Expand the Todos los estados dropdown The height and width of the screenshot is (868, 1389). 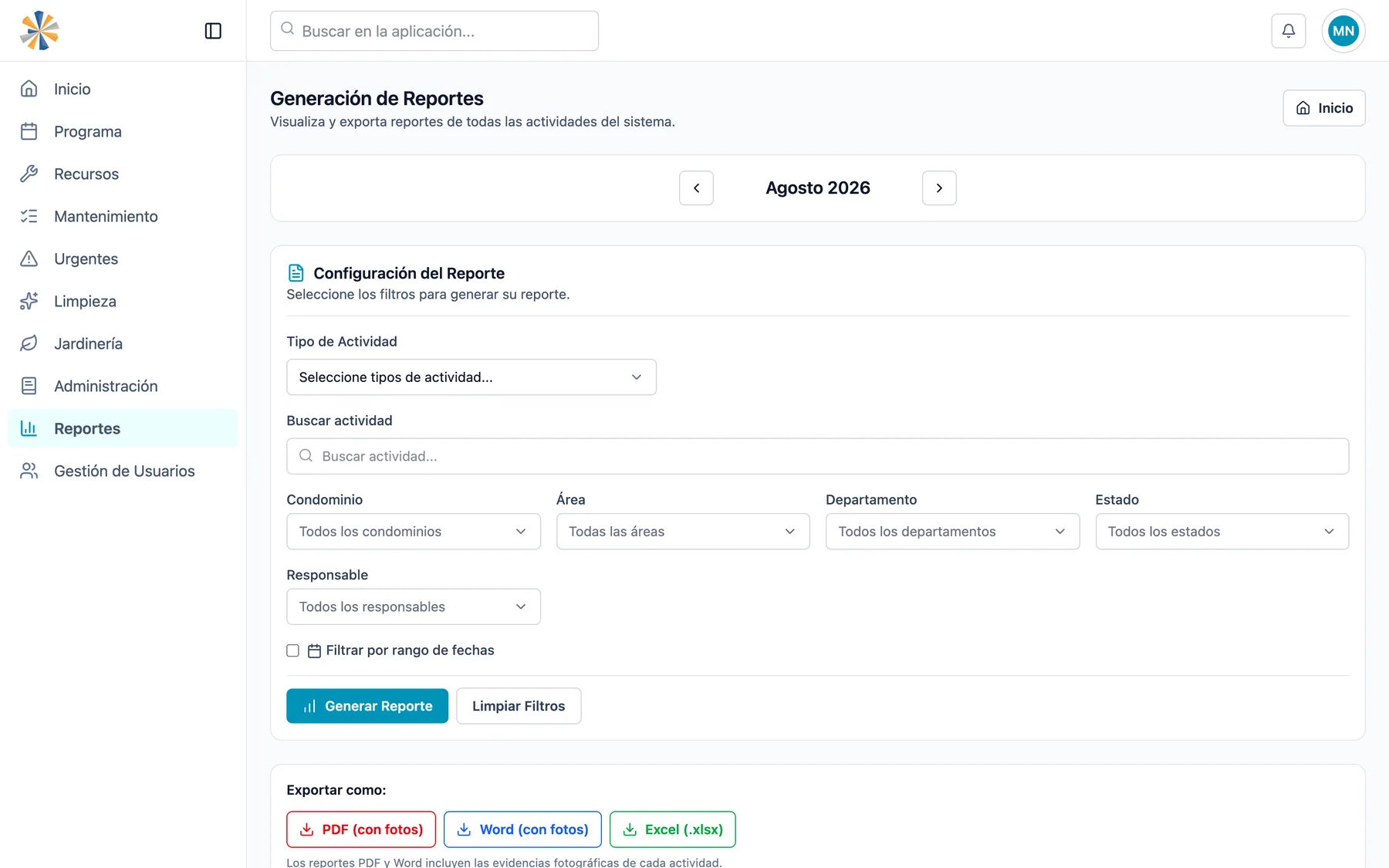tap(1222, 532)
